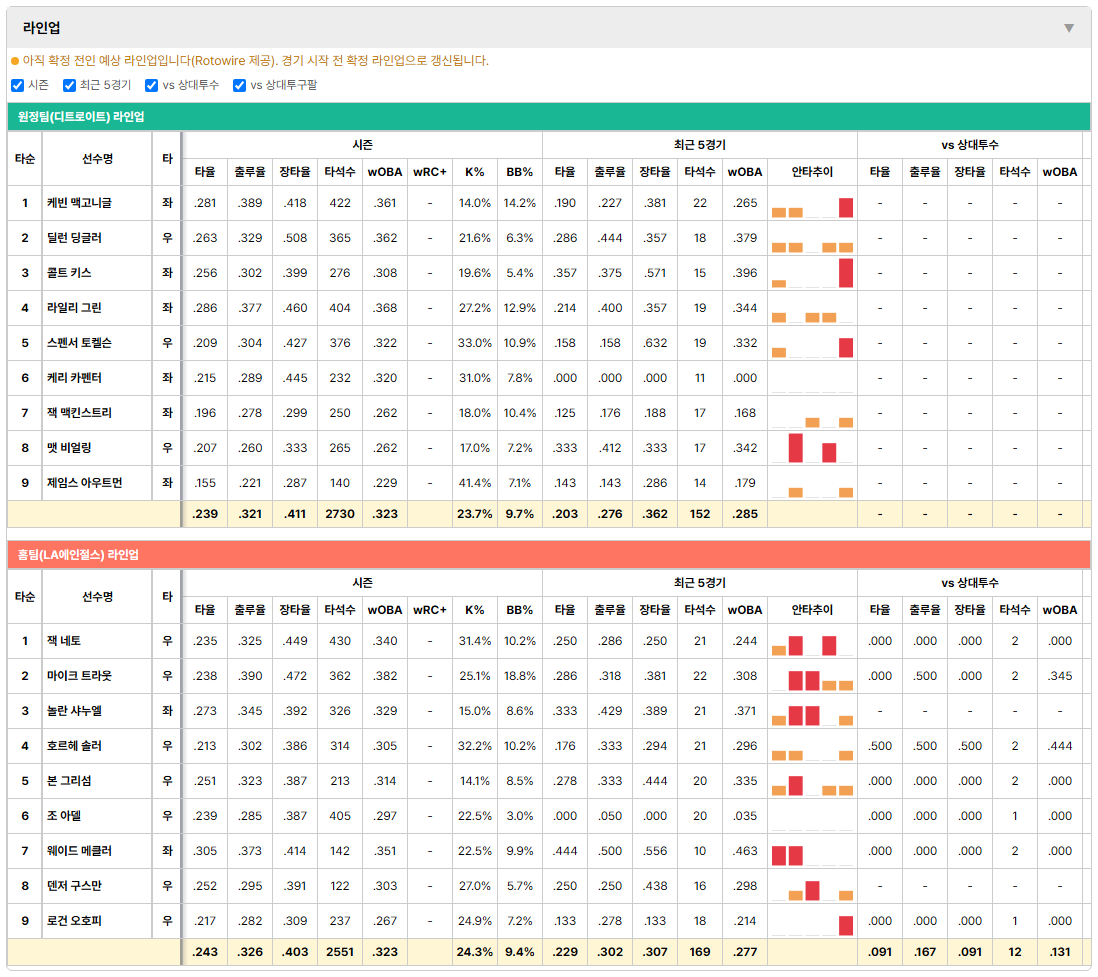Click 잭 네토 hit trend chart
Viewport: 1098px width, 977px height.
pos(812,641)
